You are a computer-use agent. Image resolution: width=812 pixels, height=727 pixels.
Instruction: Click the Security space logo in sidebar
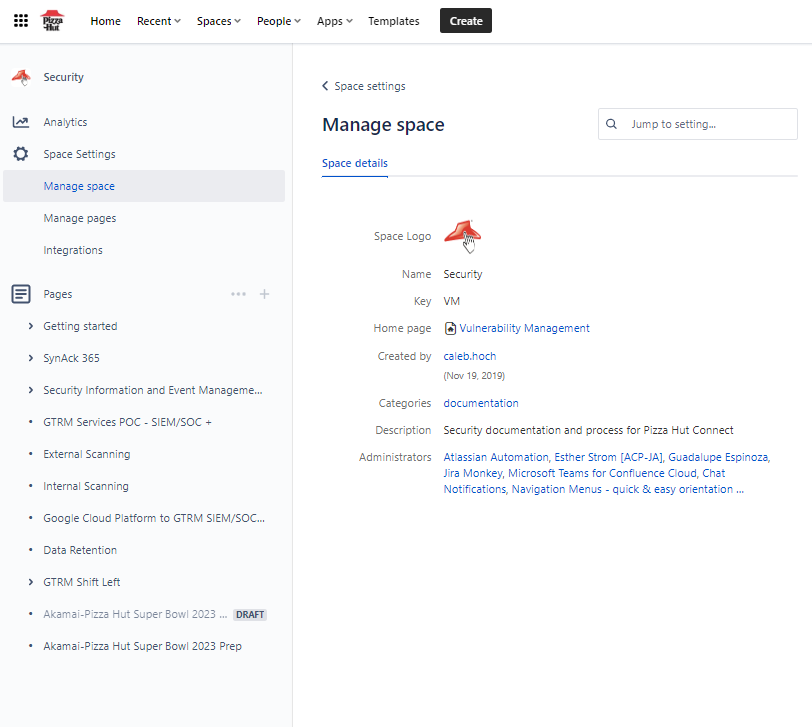pyautogui.click(x=21, y=76)
